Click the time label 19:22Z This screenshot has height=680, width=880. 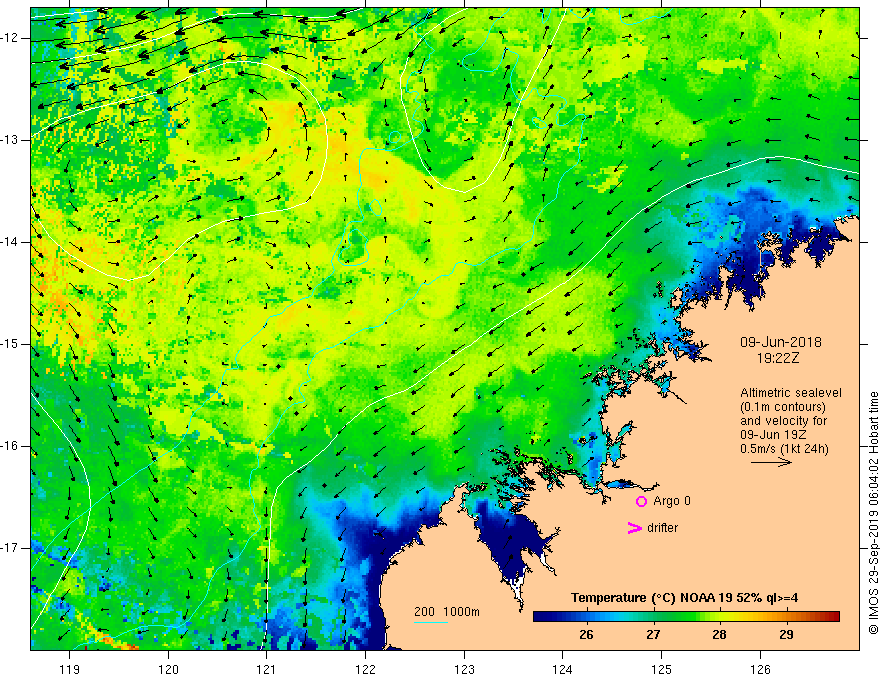(778, 358)
